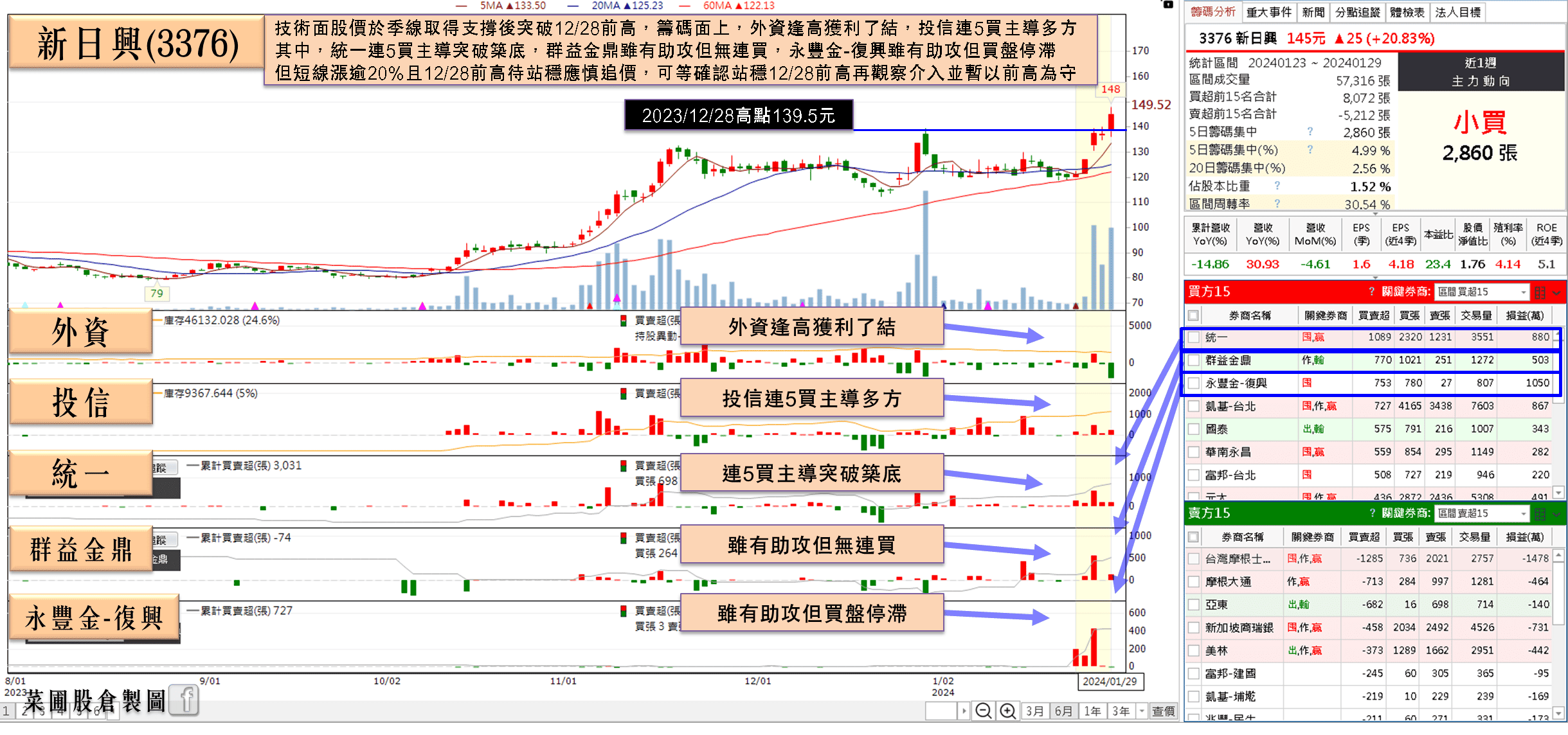Click the 2024/01/29 date label on the axis
This screenshot has width=1568, height=735.
click(x=1110, y=682)
